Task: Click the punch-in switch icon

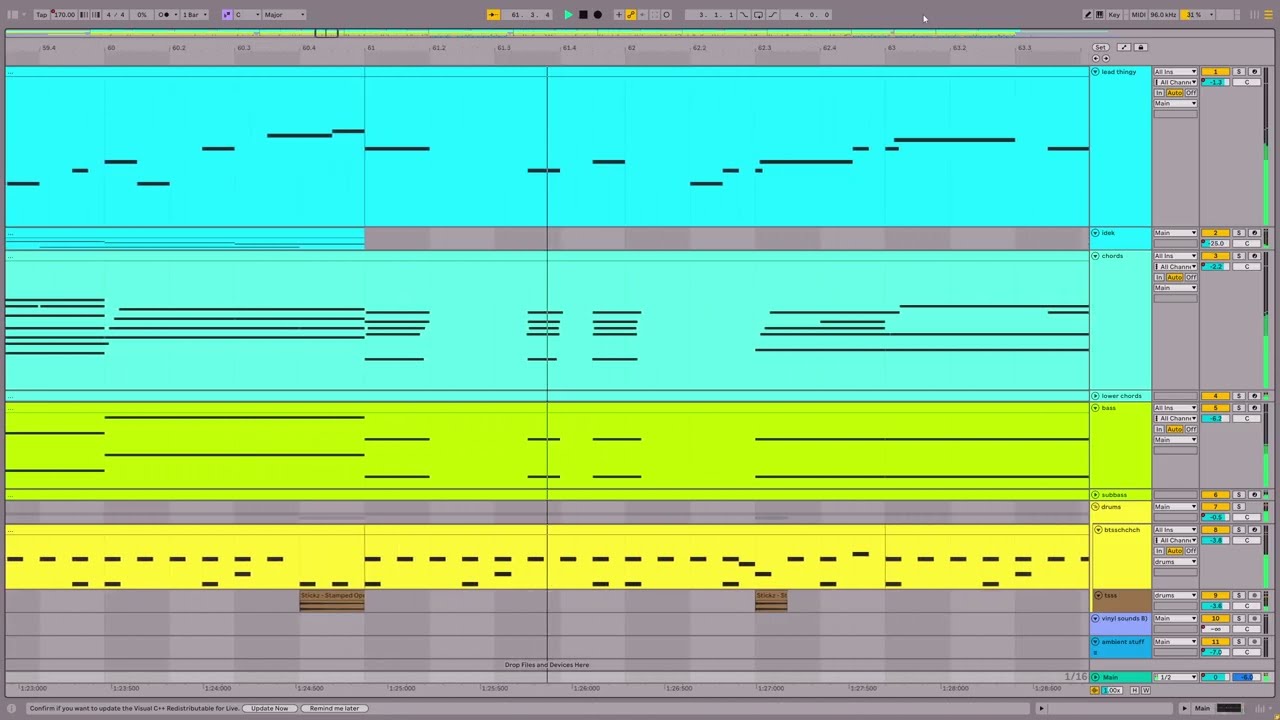Action: [744, 14]
